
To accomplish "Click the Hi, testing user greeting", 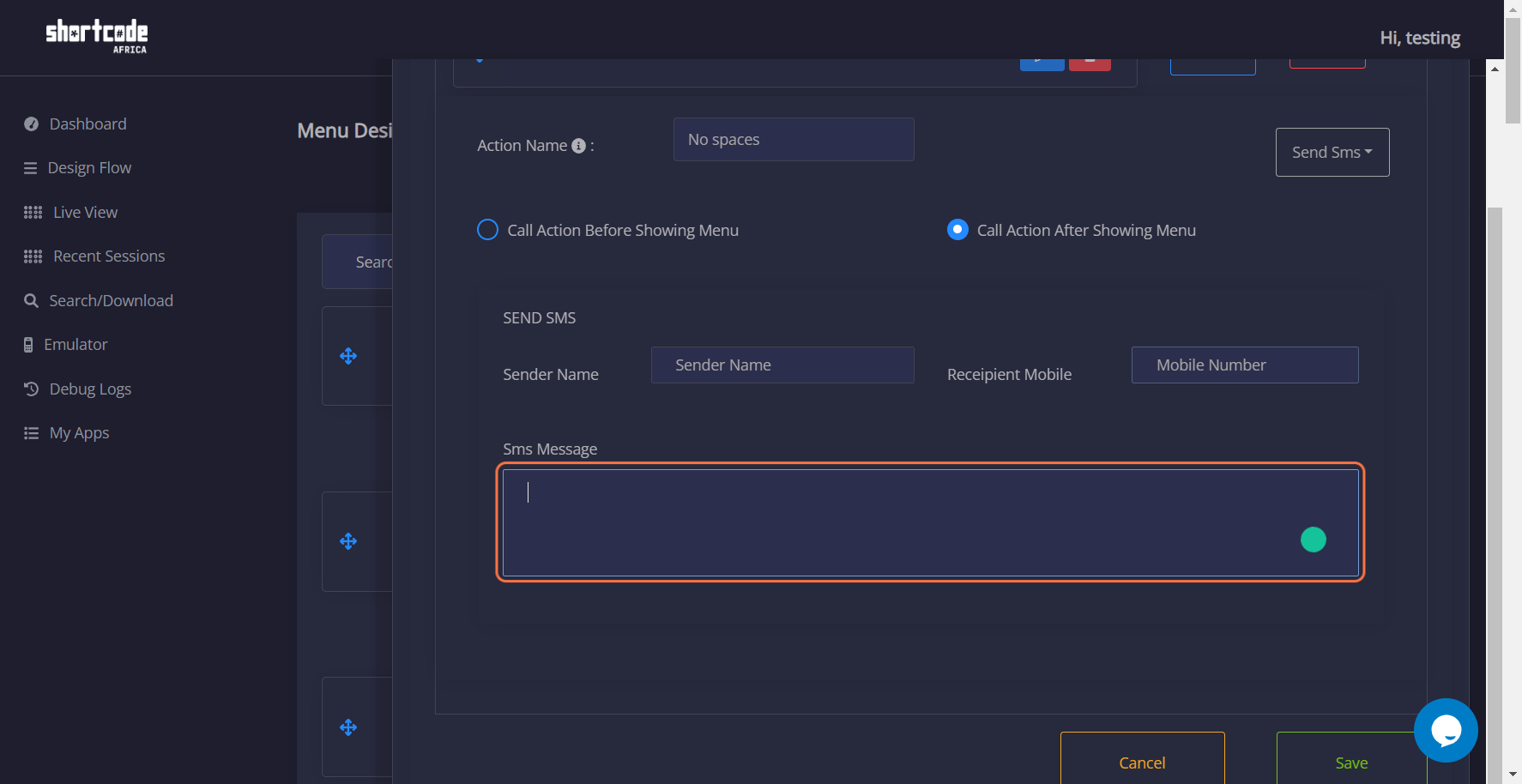I will point(1420,38).
